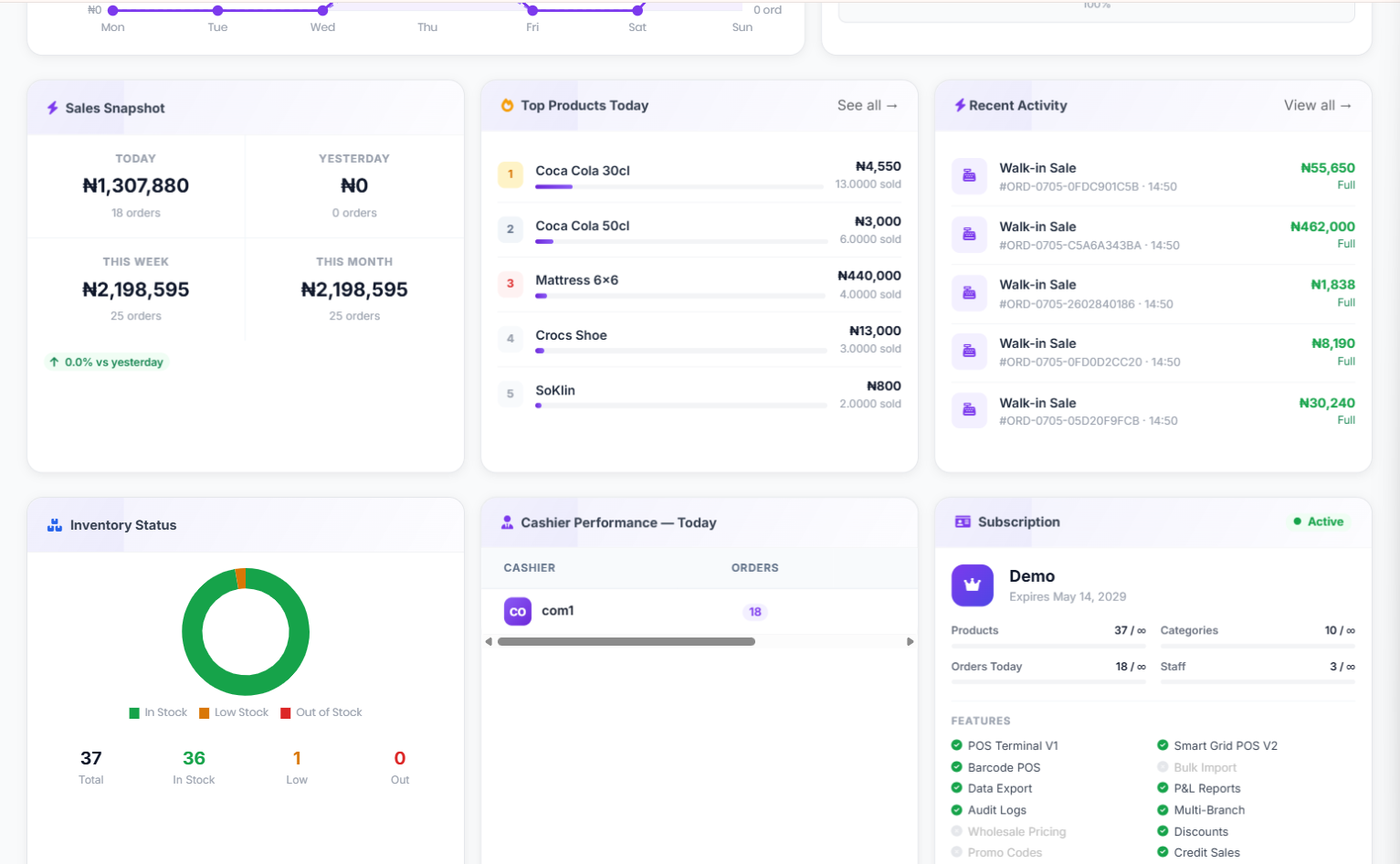Click the Sales Snapshot lightning bolt icon
Image resolution: width=1400 pixels, height=864 pixels.
tap(53, 108)
